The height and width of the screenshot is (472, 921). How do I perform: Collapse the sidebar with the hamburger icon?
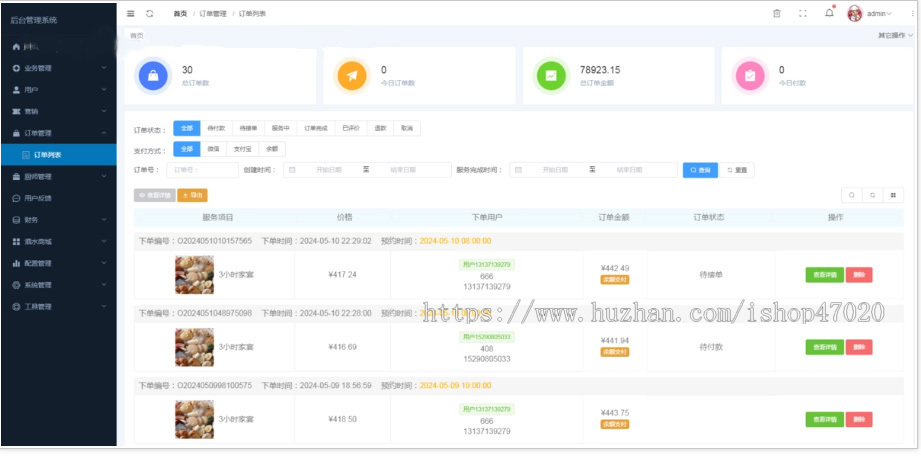click(130, 14)
